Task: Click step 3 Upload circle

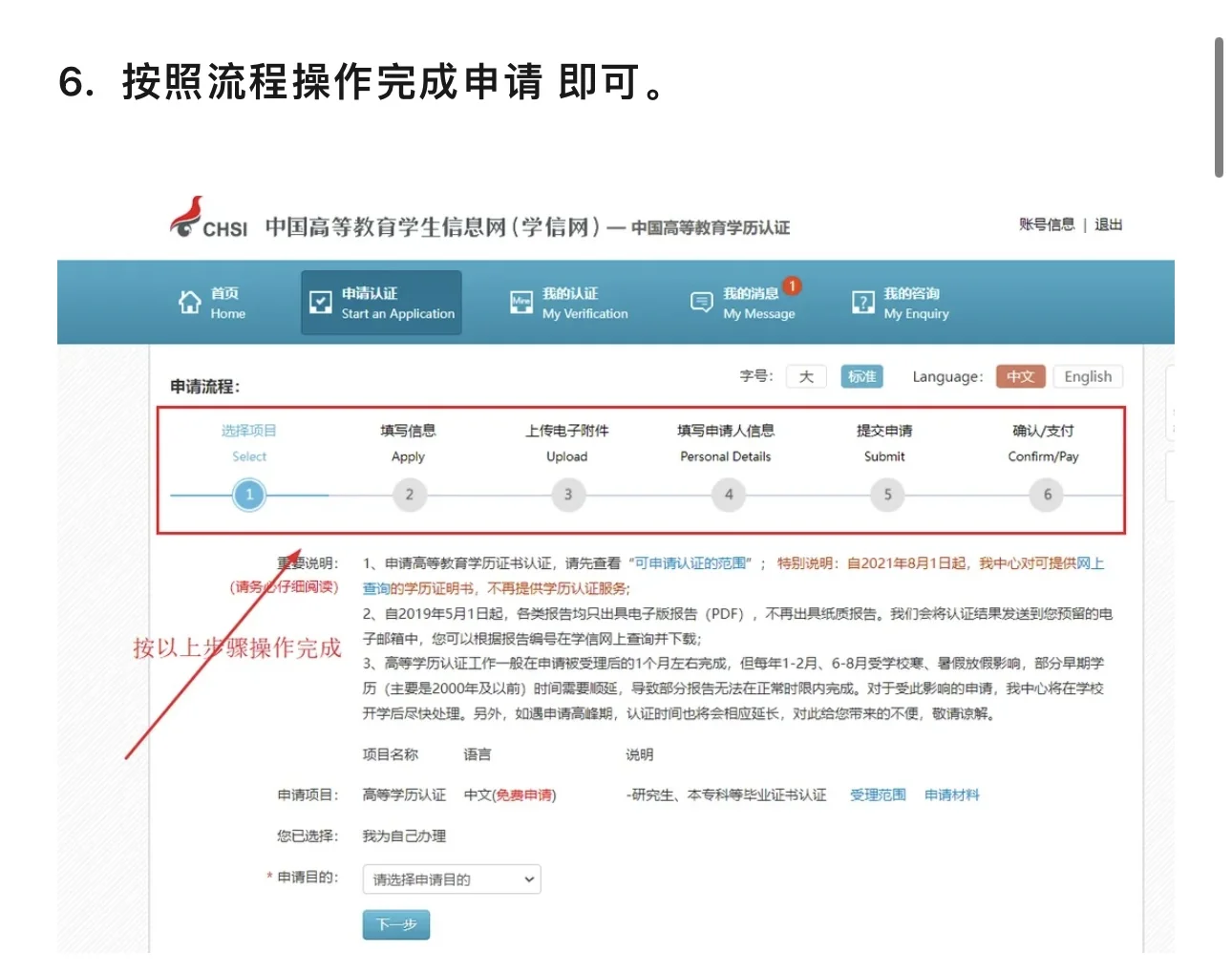Action: point(568,495)
